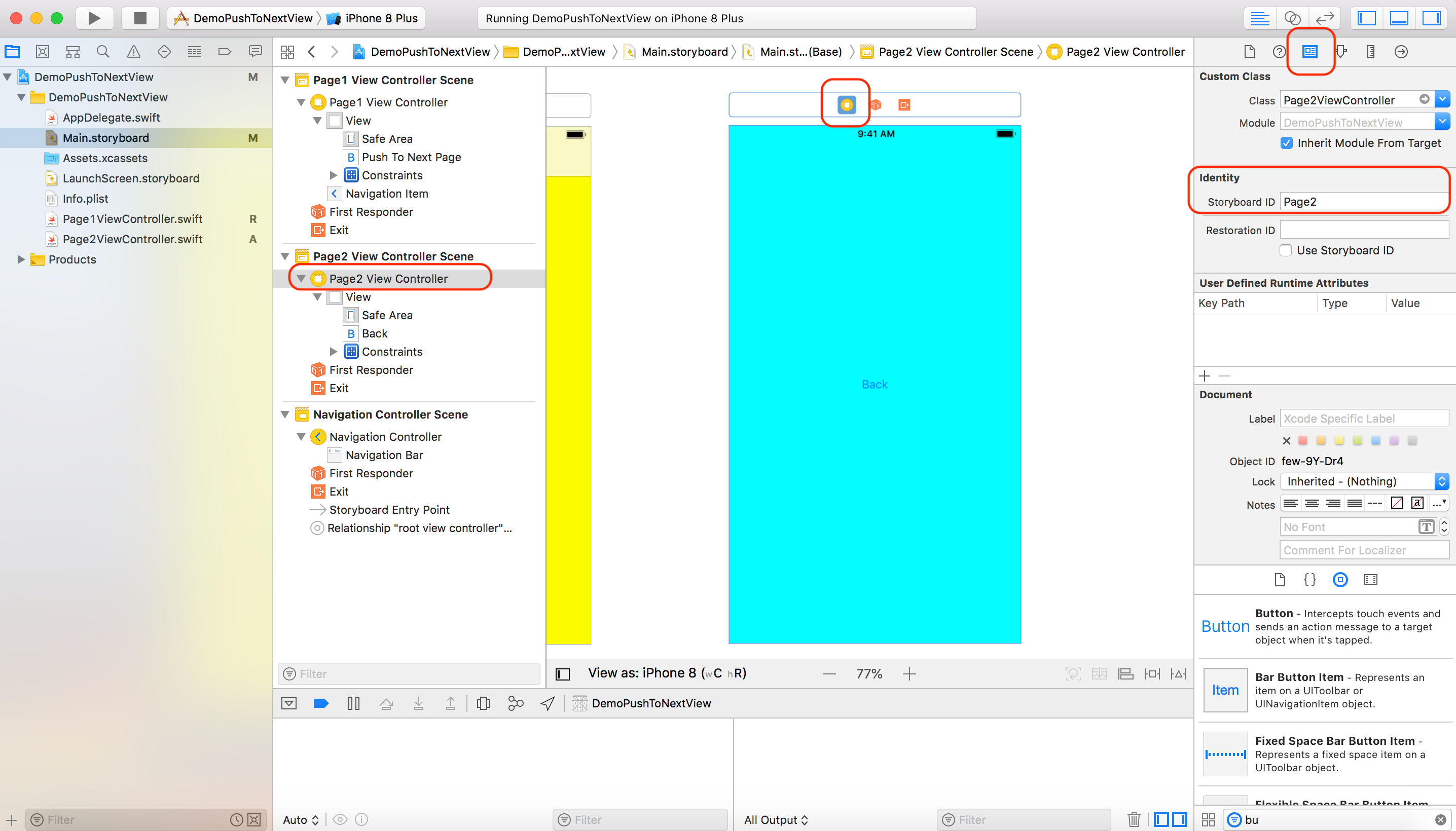Collapse the Page1 View Controller Scene
The image size is (1456, 831).
point(285,80)
